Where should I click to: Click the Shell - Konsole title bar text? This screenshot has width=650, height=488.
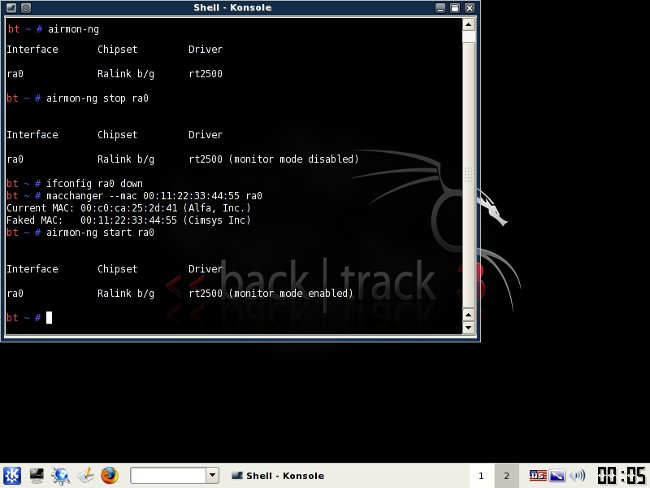(232, 8)
